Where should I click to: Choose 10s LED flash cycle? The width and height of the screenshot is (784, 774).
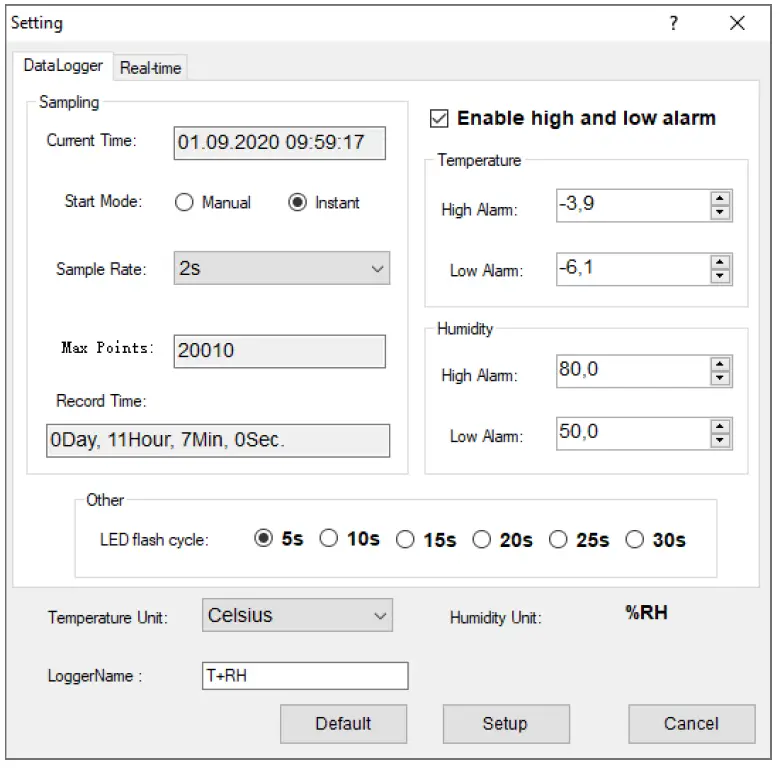pyautogui.click(x=328, y=538)
